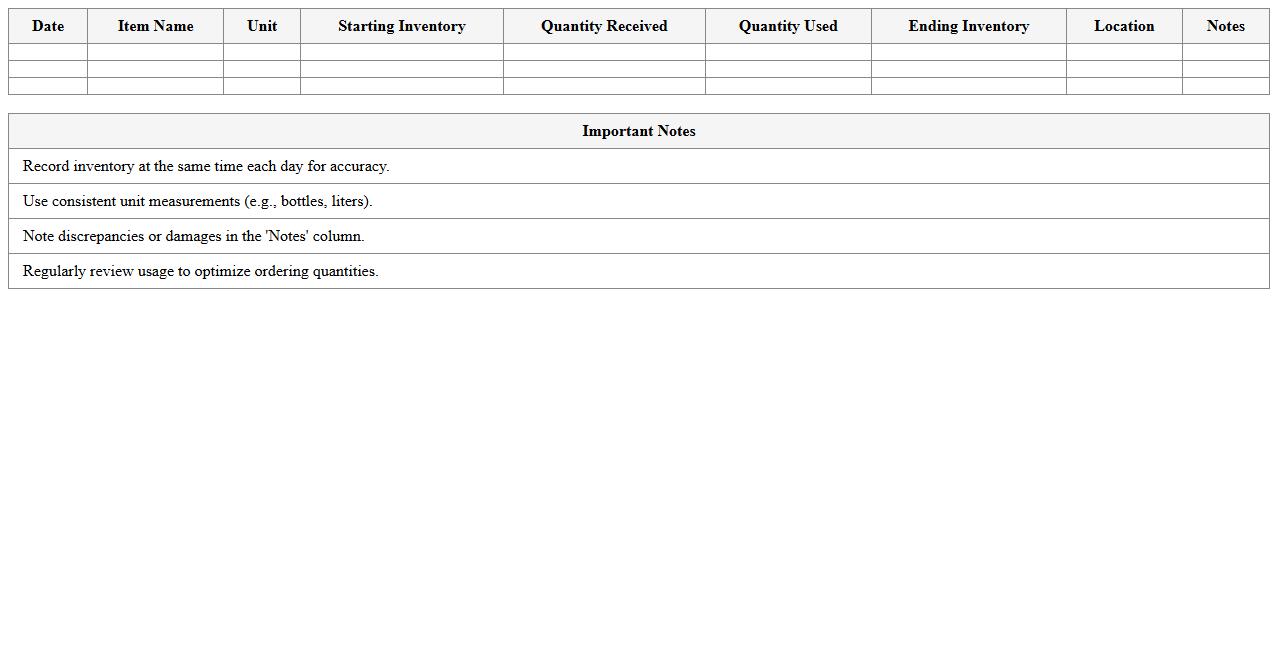Click the Ending Inventory header

click(968, 26)
